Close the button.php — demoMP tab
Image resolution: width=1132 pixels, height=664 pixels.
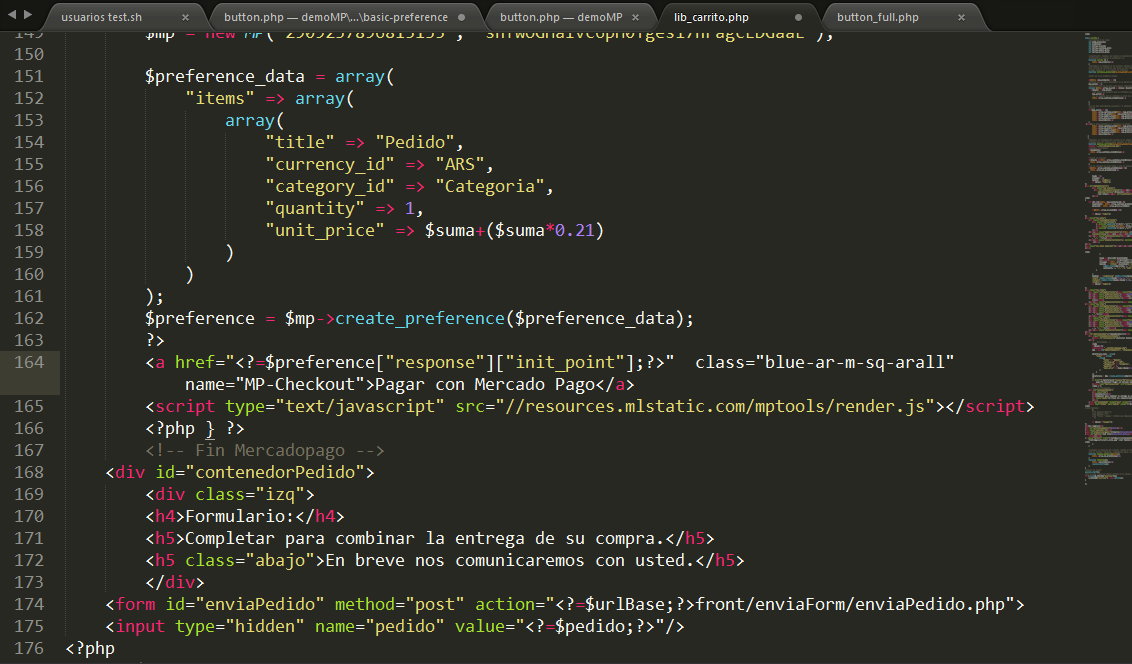635,17
